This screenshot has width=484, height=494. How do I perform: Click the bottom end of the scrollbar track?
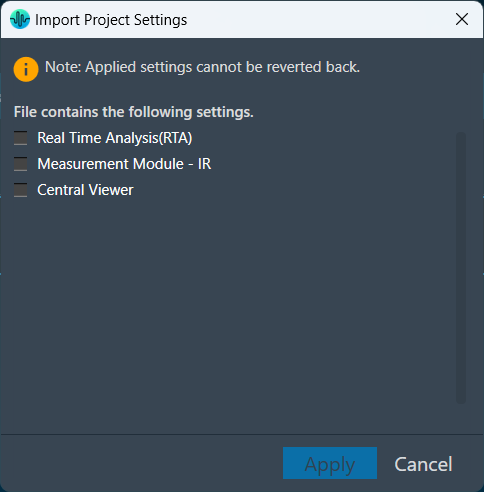(x=461, y=398)
